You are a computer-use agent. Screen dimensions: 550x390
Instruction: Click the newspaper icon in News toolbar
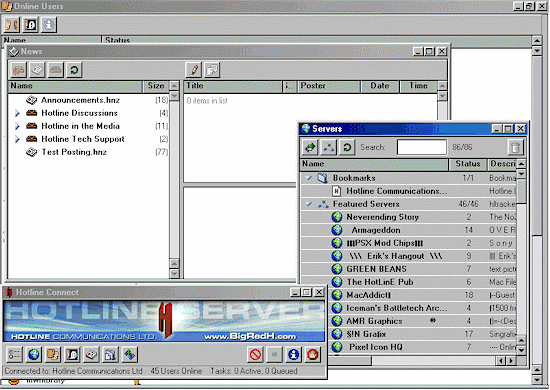click(37, 70)
